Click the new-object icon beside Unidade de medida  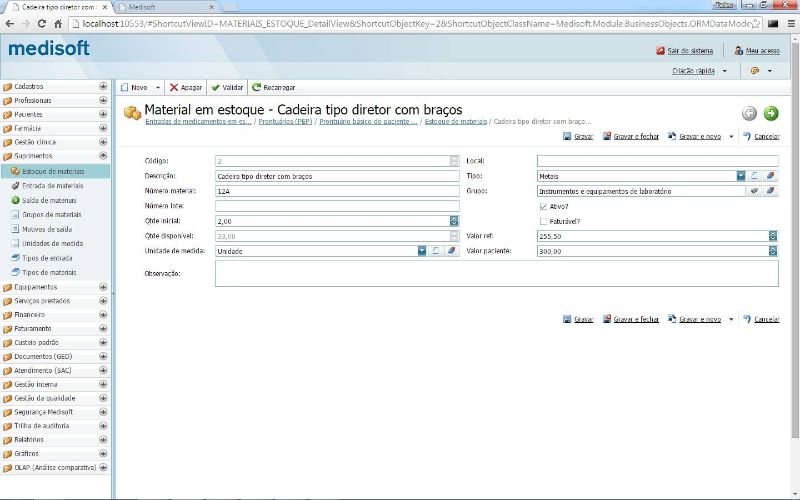pyautogui.click(x=435, y=251)
